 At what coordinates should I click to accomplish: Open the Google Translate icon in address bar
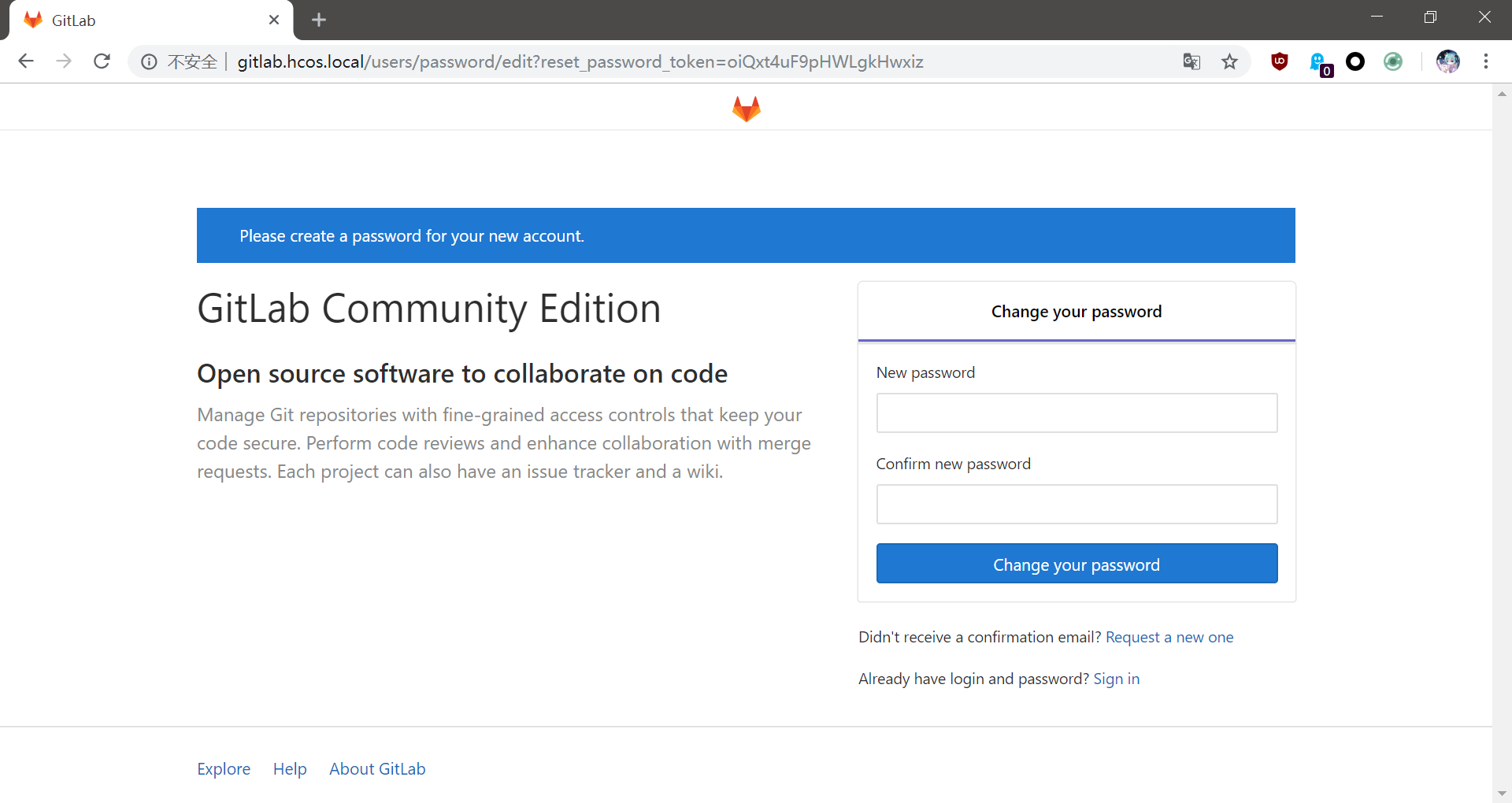1191,61
